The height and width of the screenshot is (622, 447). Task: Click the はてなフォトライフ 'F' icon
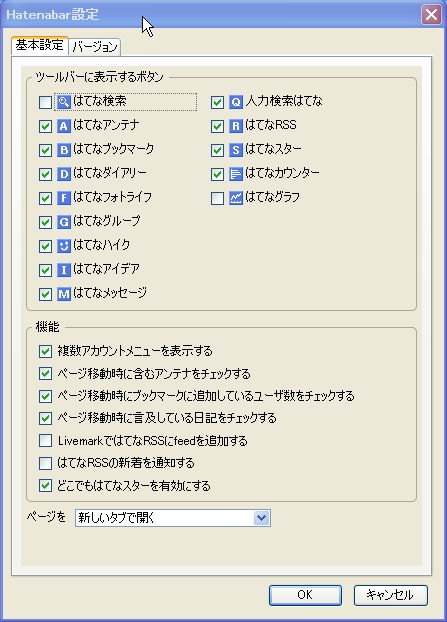coord(63,198)
